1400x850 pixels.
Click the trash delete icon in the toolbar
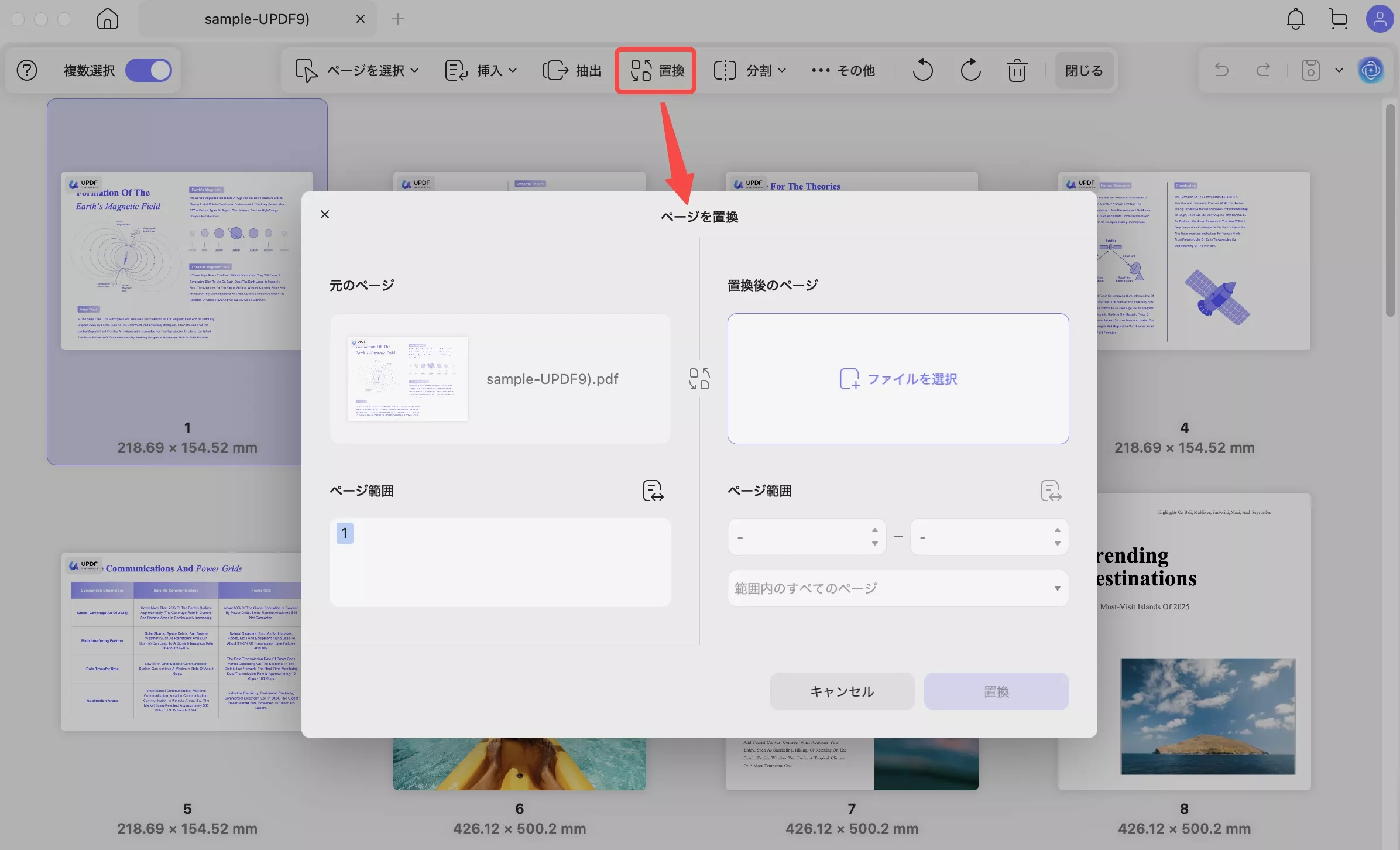(x=1017, y=70)
